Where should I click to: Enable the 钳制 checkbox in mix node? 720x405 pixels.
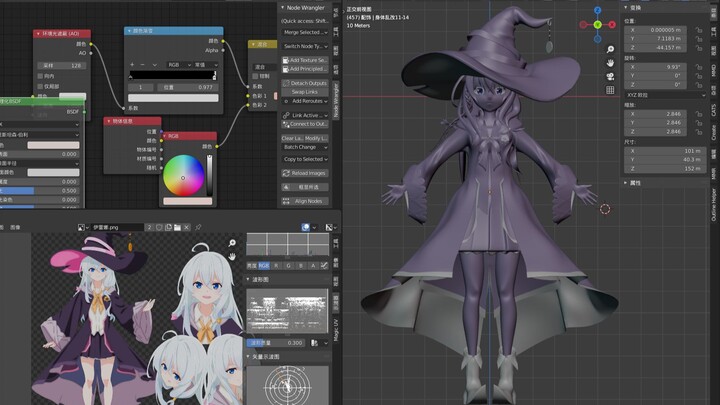pos(255,76)
